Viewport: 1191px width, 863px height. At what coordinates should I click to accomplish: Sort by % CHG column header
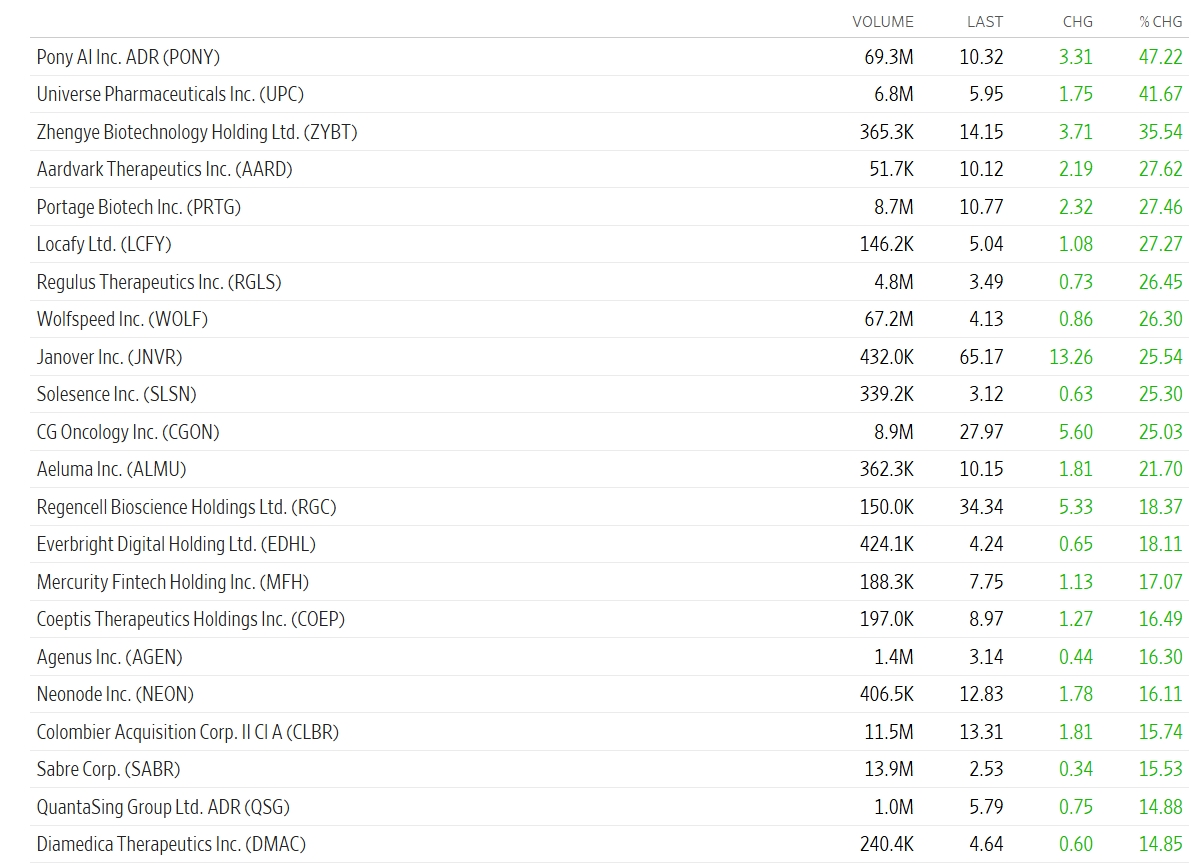click(1161, 22)
